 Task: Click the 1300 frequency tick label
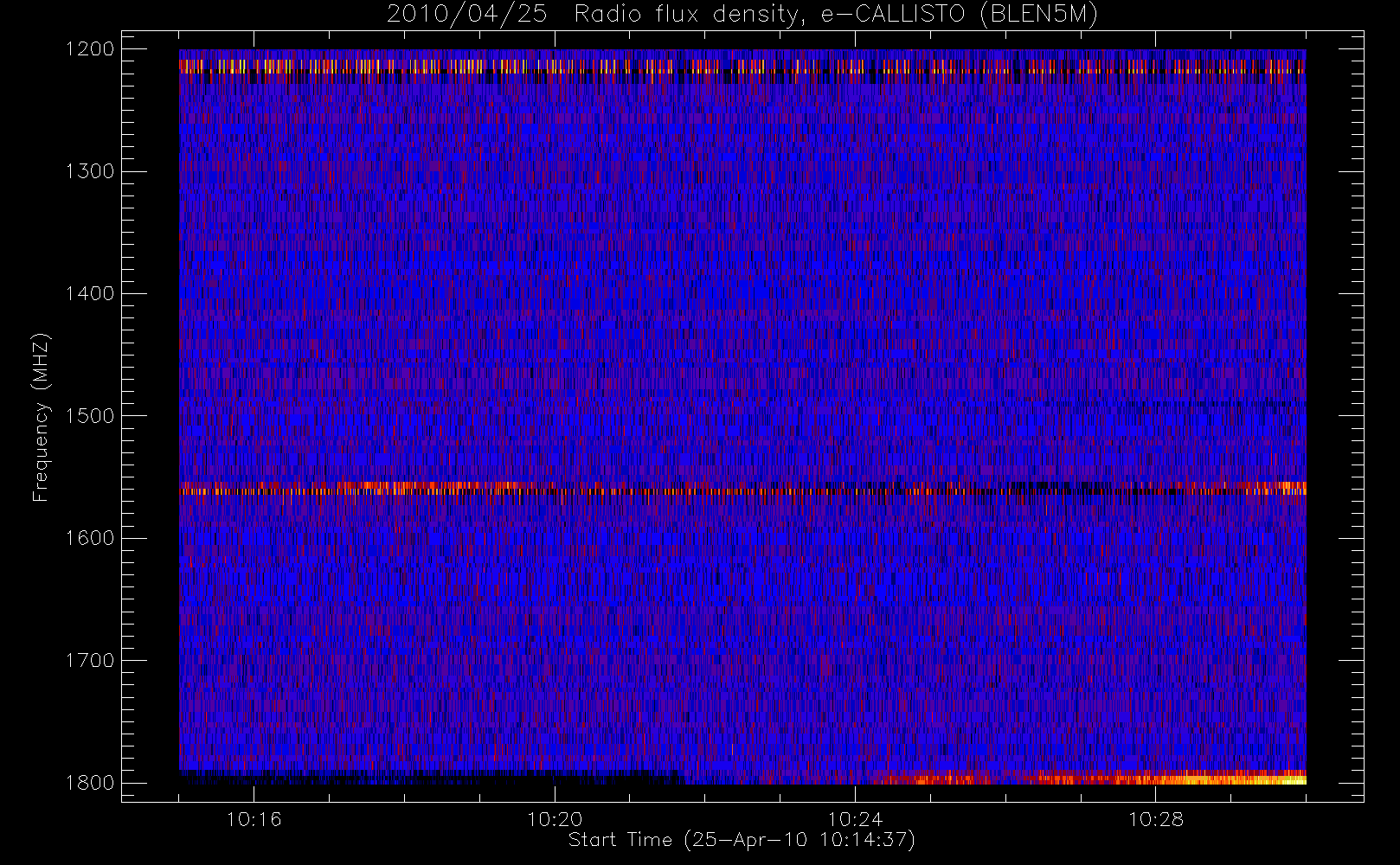90,171
